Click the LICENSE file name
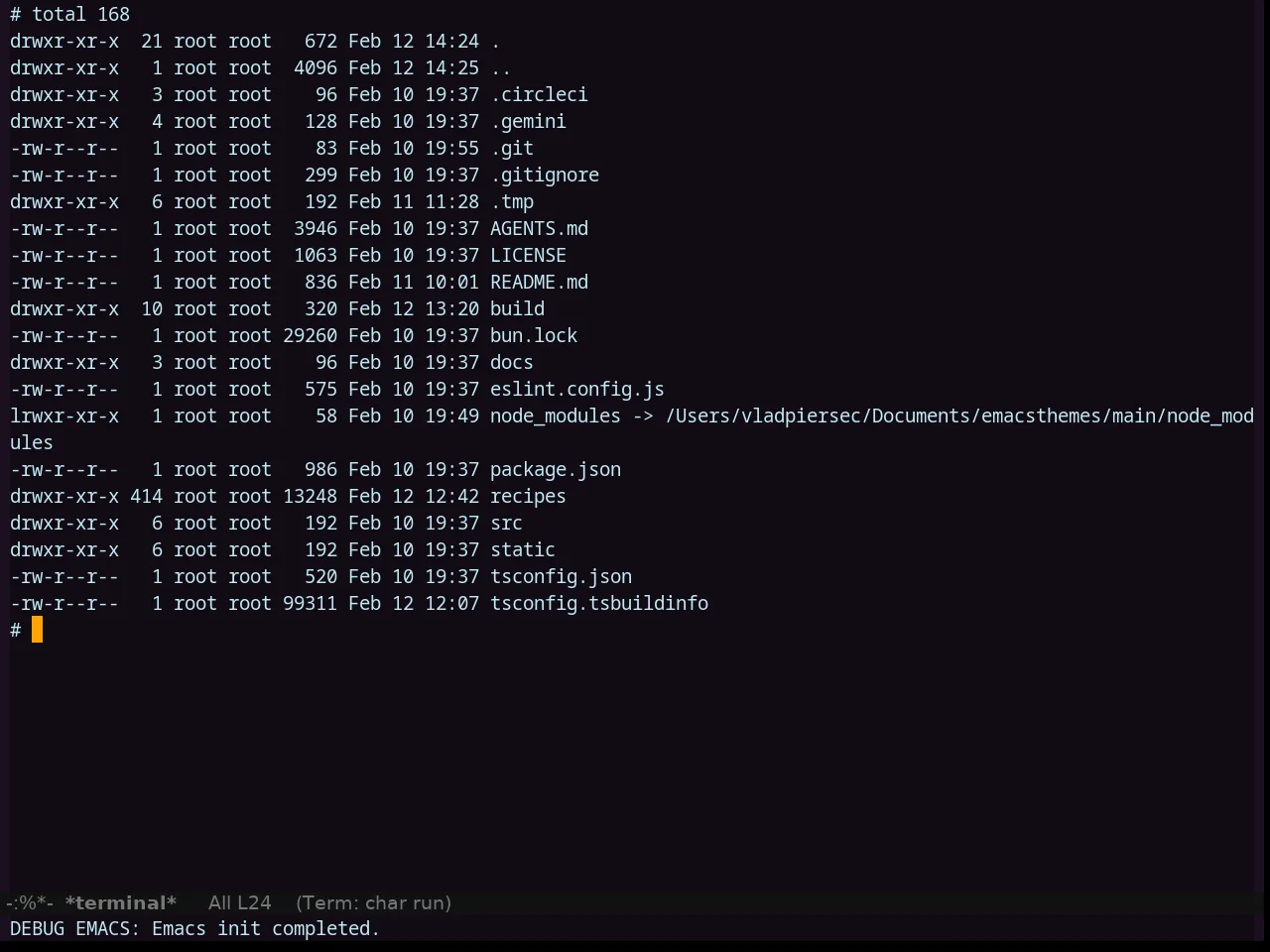 point(528,255)
